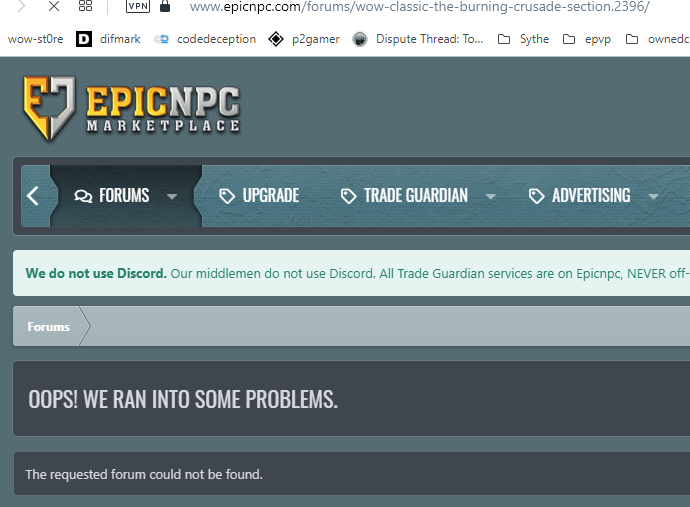Open the Dispute Thread bookmark
This screenshot has width=690, height=507.
[x=429, y=39]
